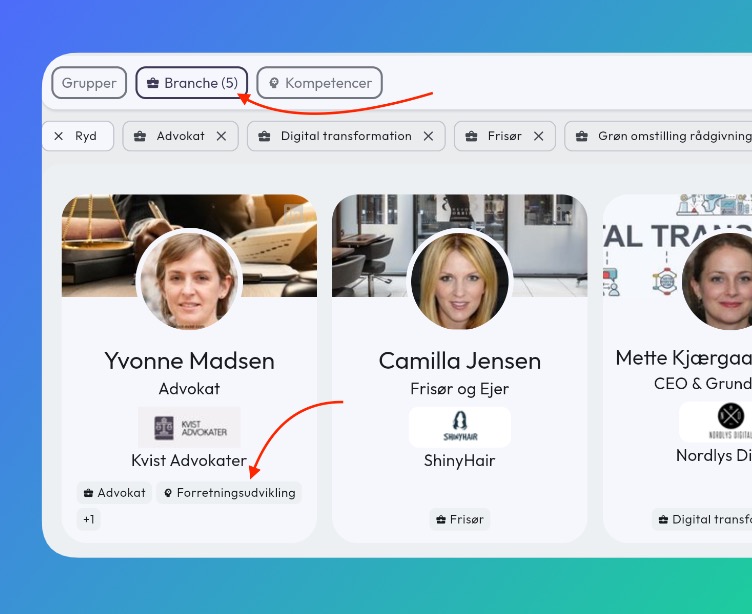Click briefcase icon on Grøn omstilling chip
The width and height of the screenshot is (752, 614).
coord(581,136)
